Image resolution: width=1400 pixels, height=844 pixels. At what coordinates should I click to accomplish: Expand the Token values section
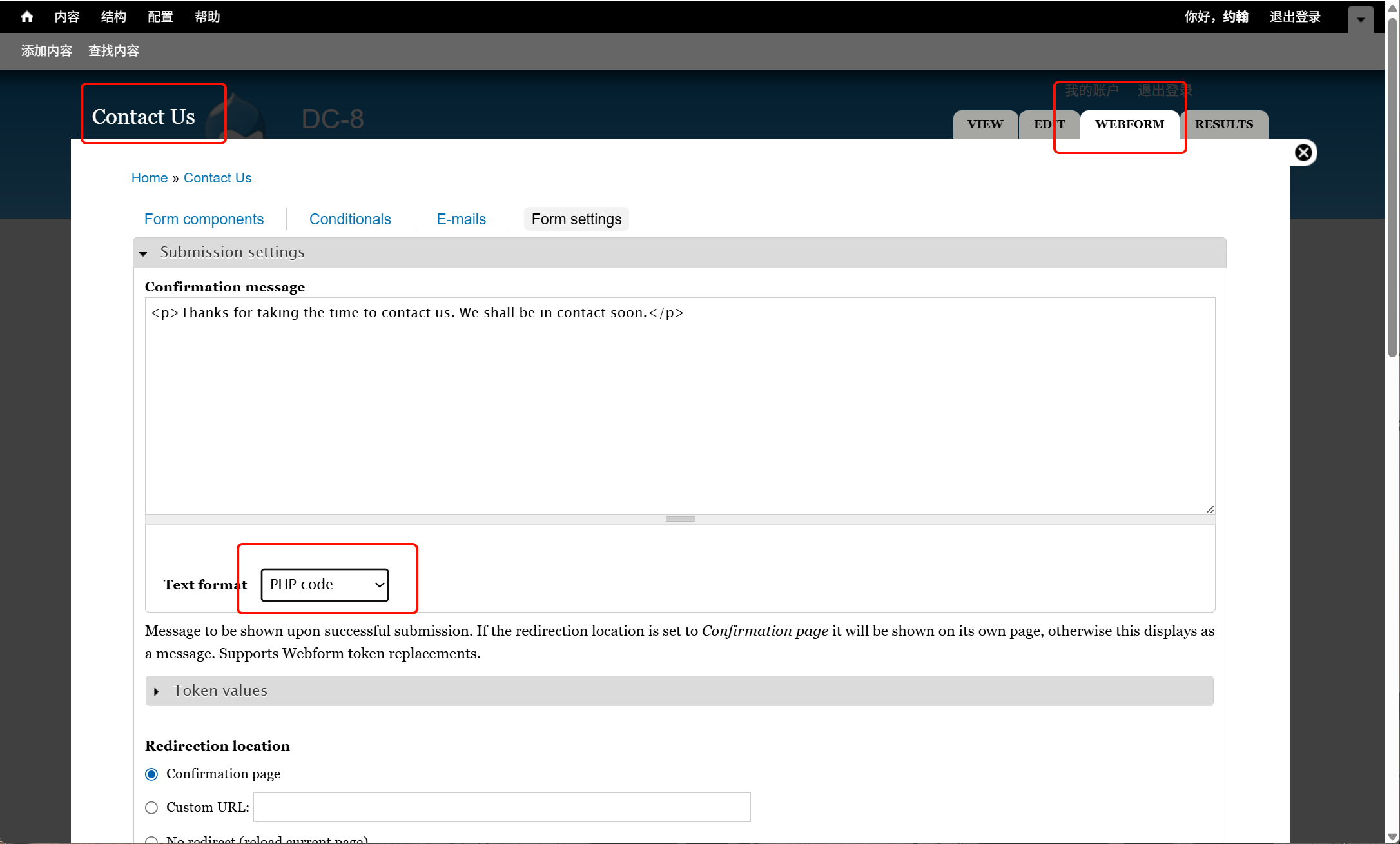[220, 691]
